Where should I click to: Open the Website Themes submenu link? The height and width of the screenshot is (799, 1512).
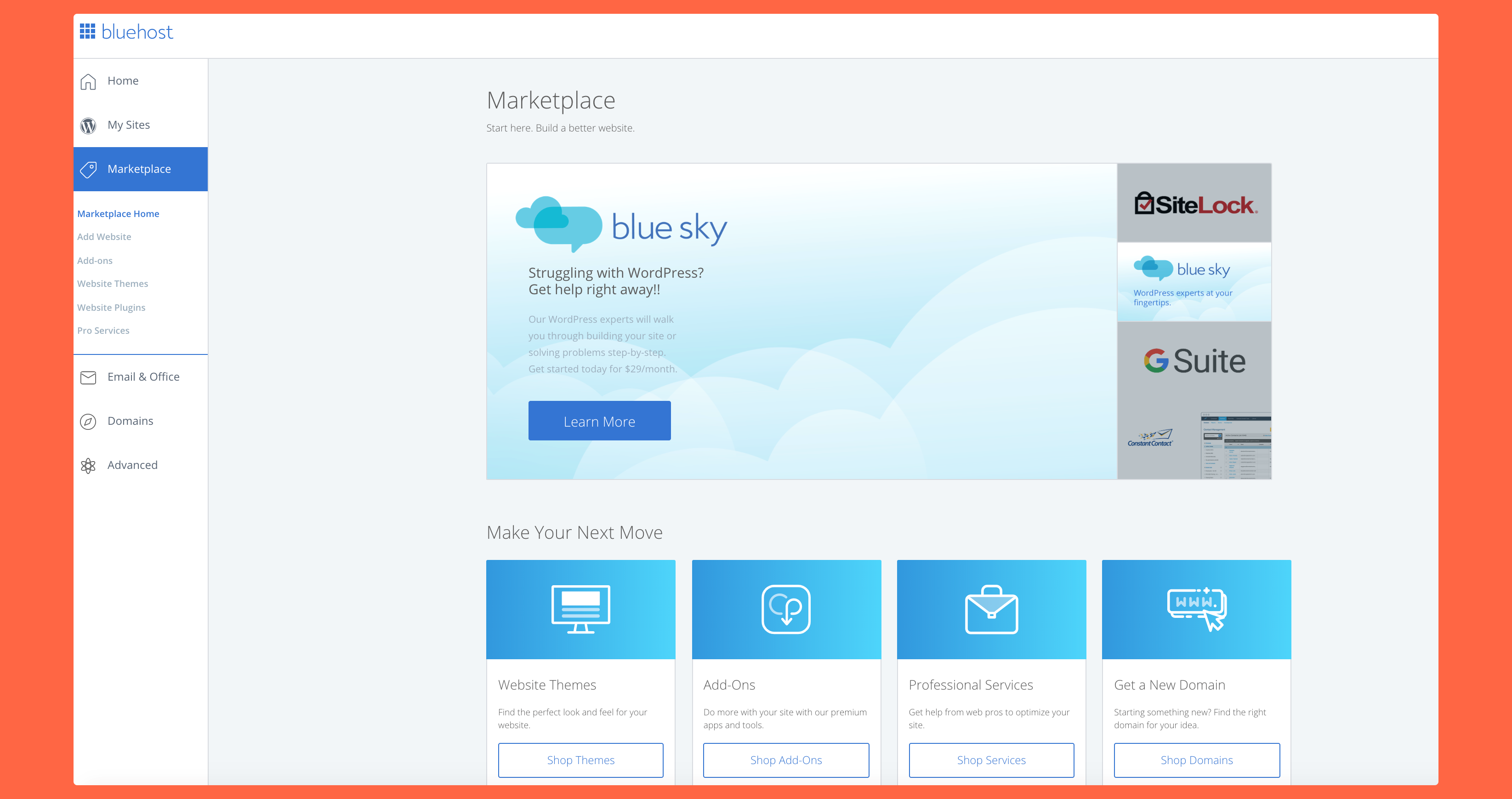click(112, 284)
